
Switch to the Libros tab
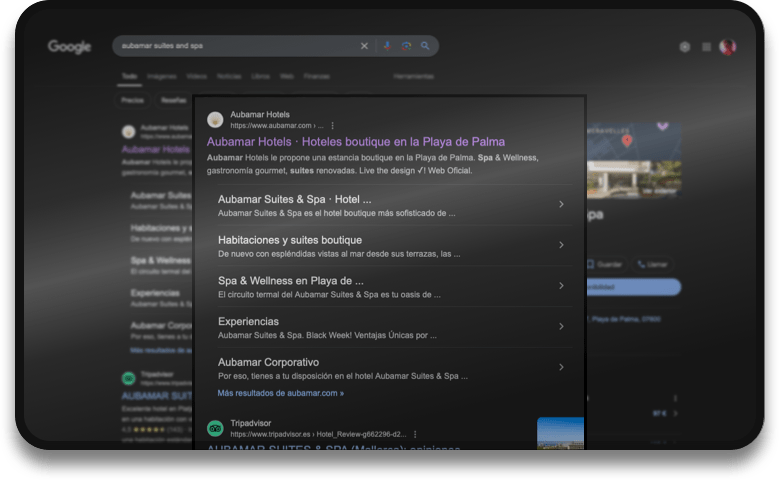click(260, 76)
